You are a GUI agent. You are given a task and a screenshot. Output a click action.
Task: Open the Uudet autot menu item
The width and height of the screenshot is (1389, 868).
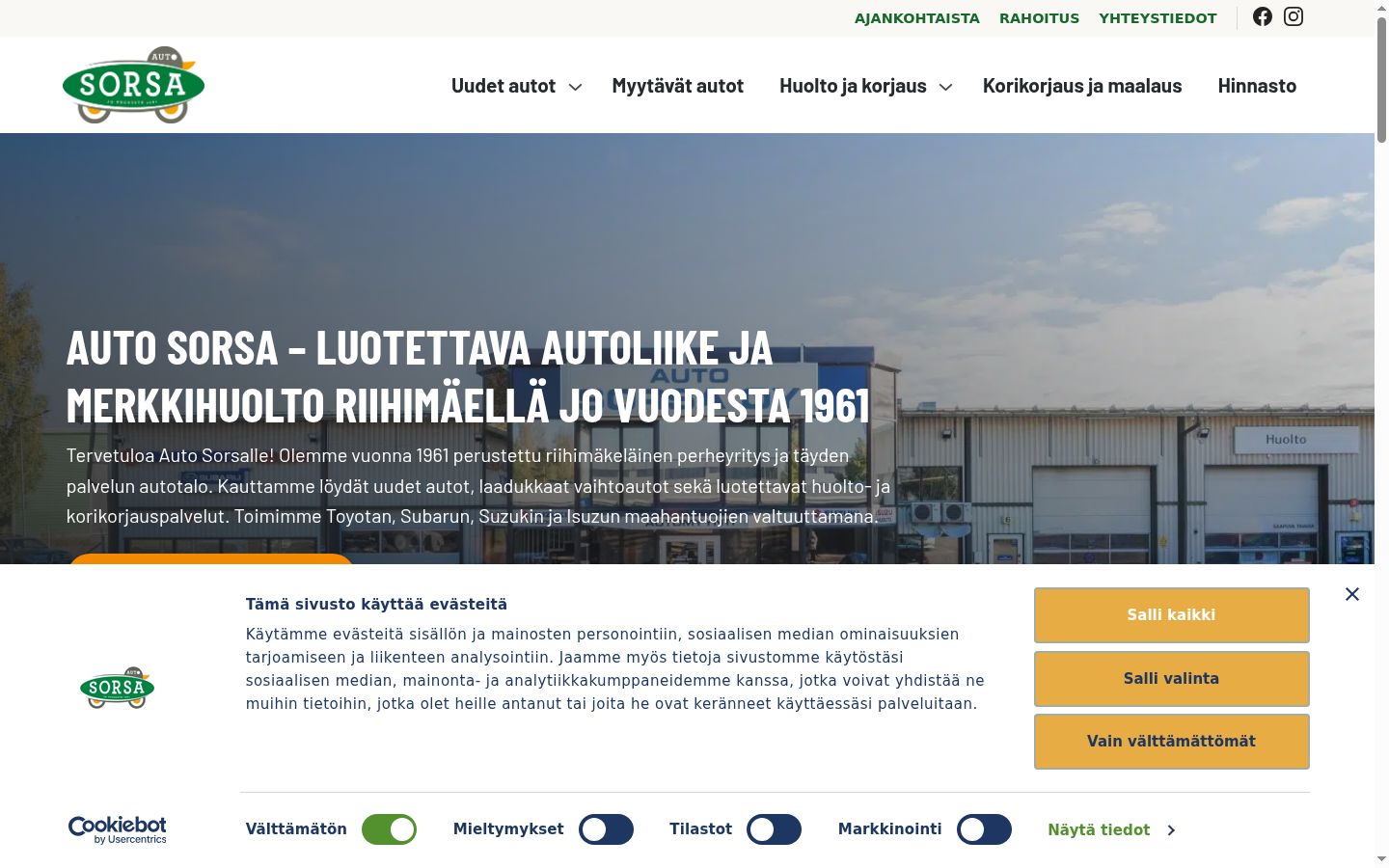pos(504,86)
